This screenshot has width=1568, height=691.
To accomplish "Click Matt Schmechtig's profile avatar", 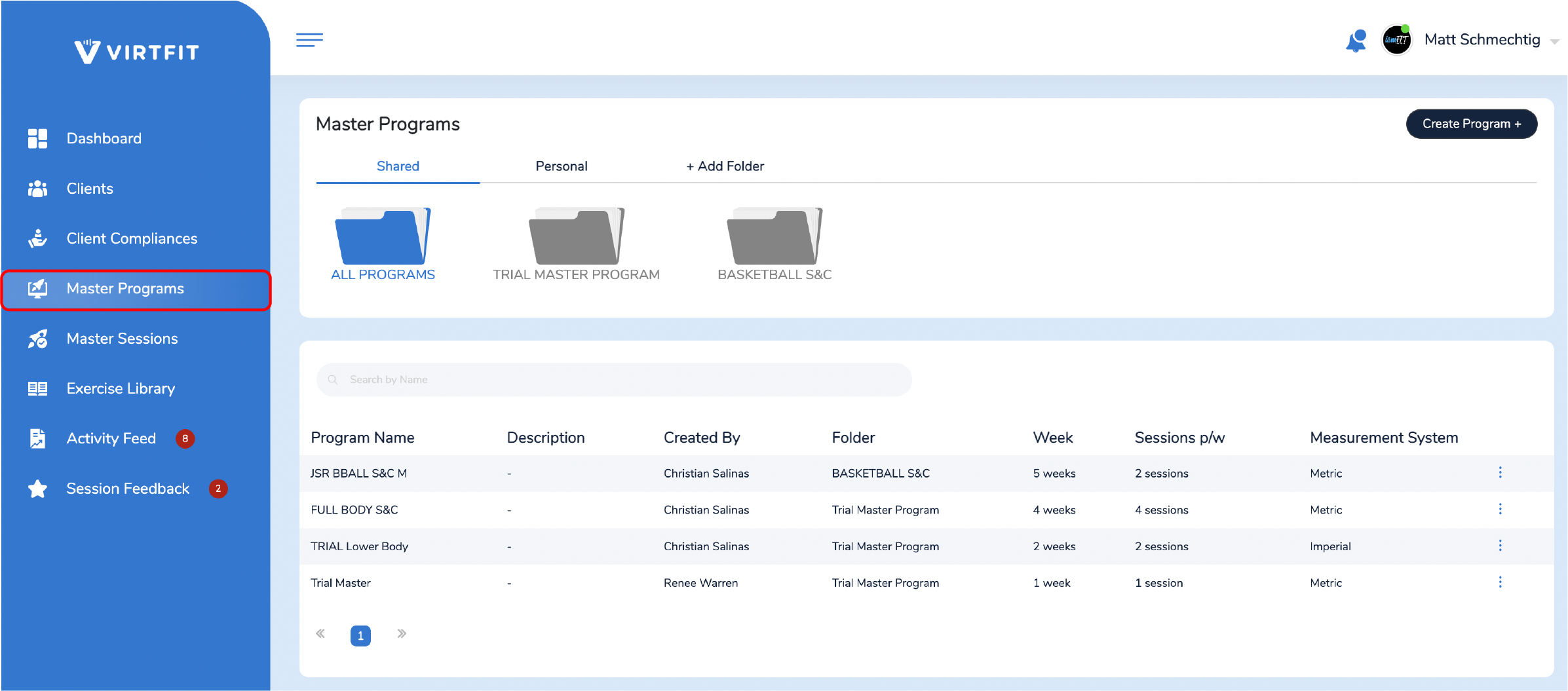I will (1396, 40).
